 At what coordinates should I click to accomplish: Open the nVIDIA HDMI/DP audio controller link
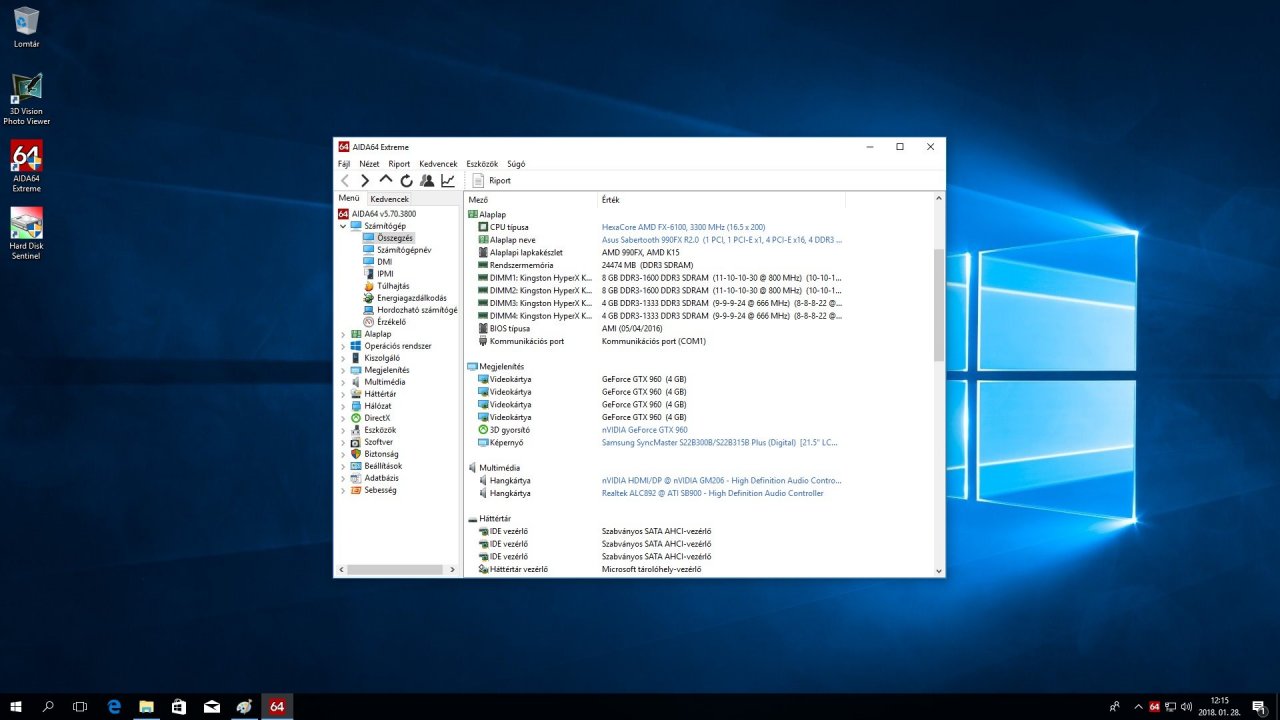click(x=722, y=481)
